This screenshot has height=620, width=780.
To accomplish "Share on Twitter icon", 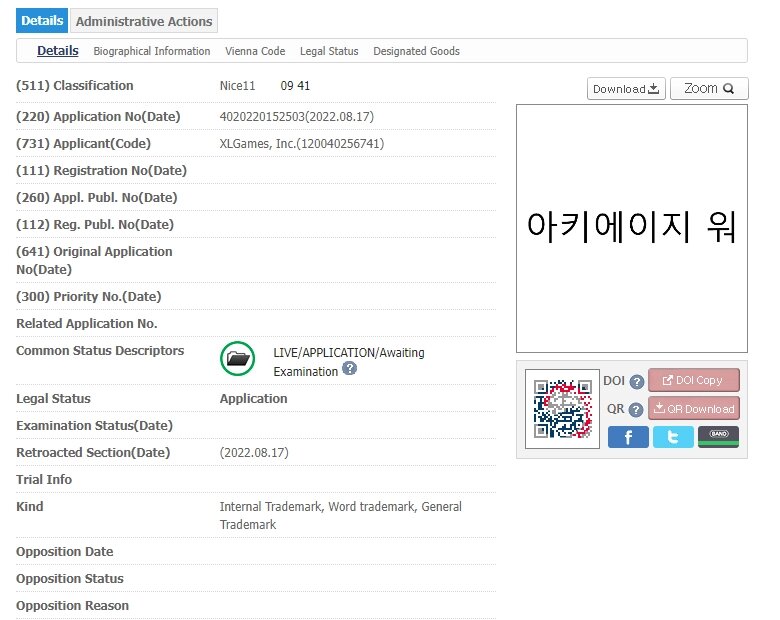I will click(x=673, y=437).
